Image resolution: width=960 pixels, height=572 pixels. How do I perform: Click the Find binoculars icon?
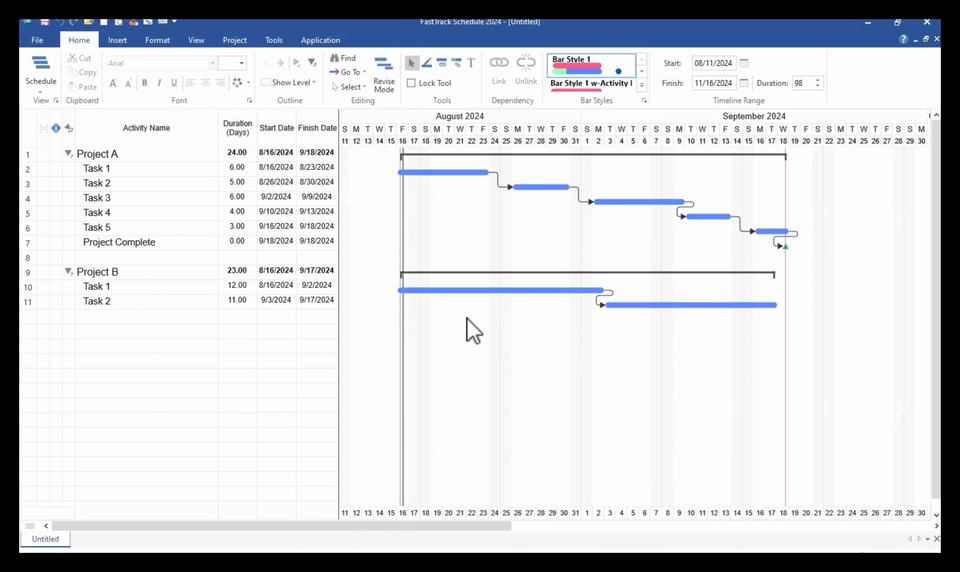coord(334,58)
